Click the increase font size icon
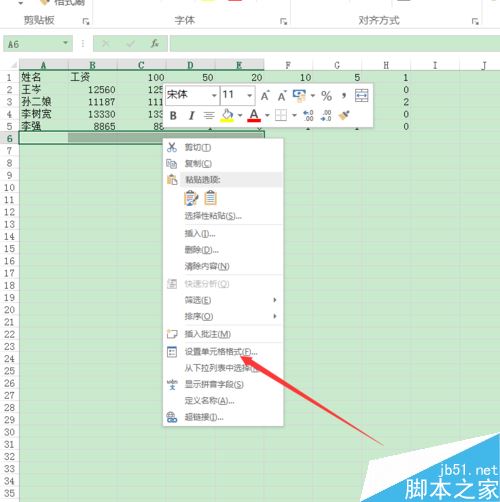The width and height of the screenshot is (500, 502). [x=265, y=96]
